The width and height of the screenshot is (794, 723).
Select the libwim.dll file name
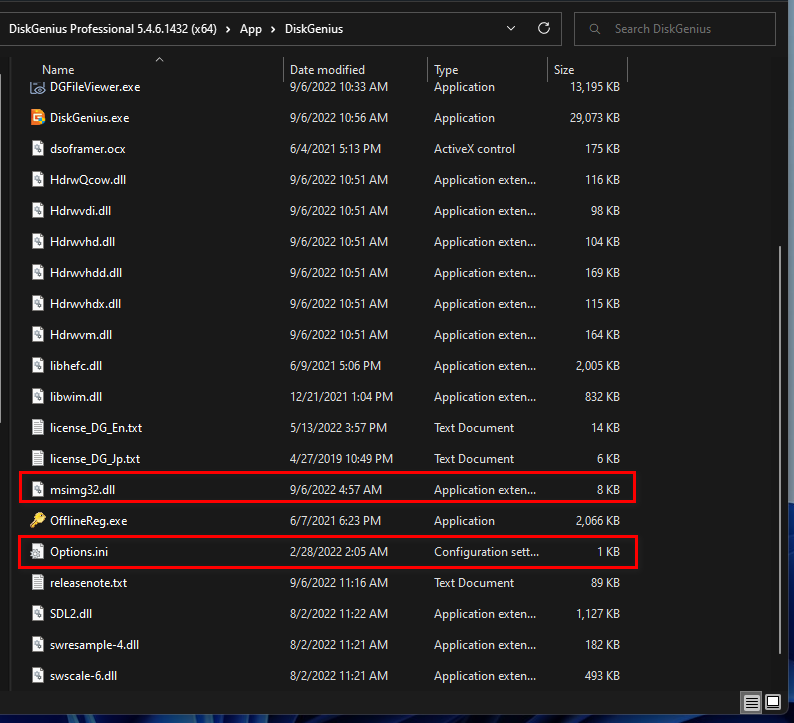point(76,396)
